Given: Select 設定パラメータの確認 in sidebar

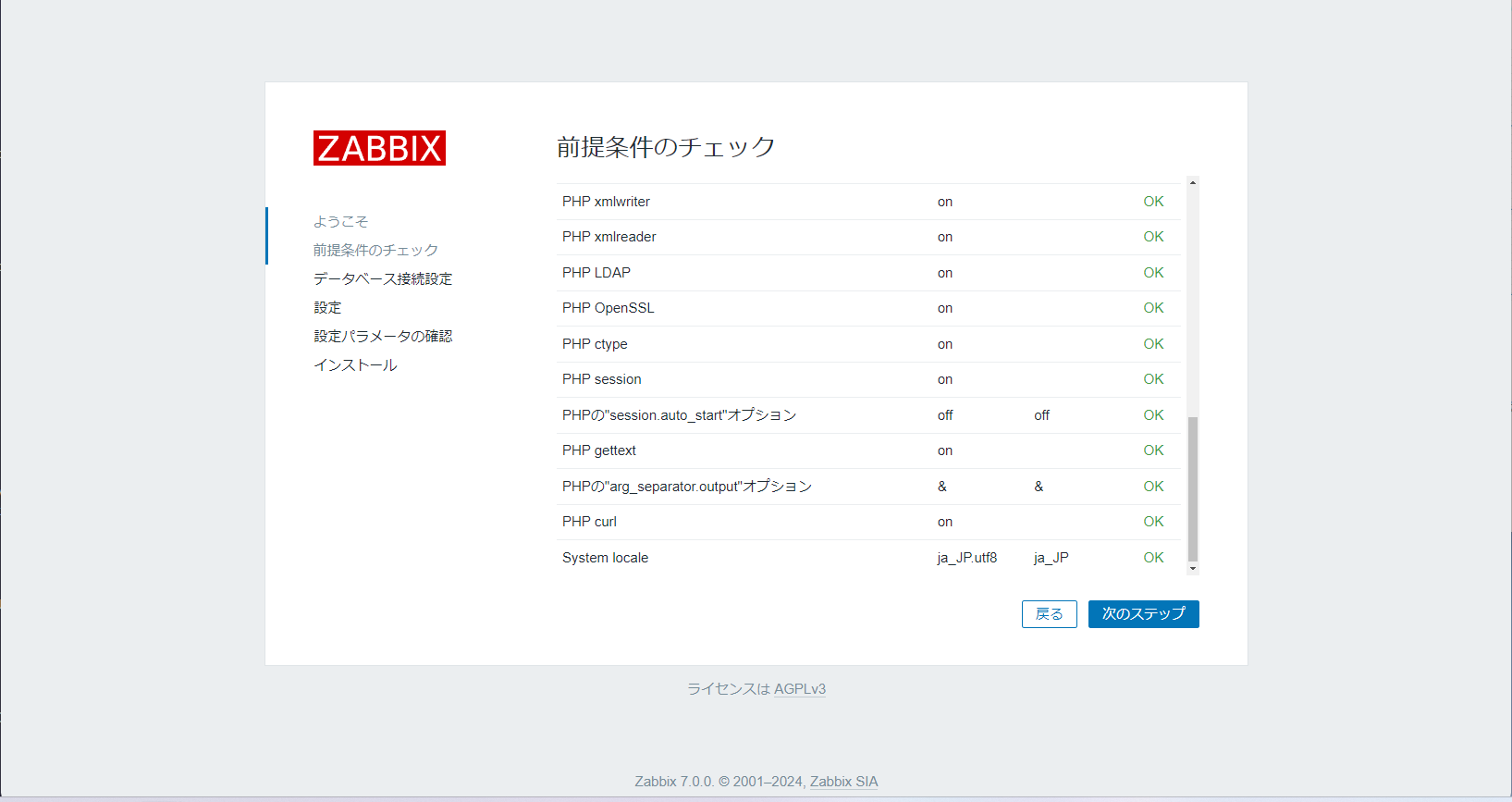Looking at the screenshot, I should coord(382,337).
